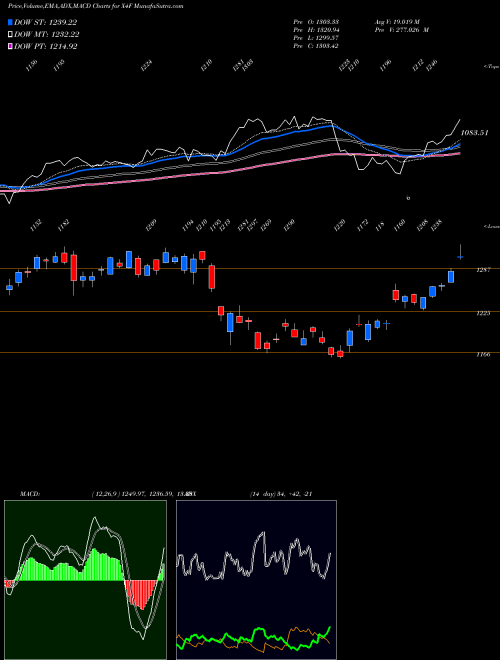The height and width of the screenshot is (660, 500).
Task: Click the '<Lows' label at right edge
Action: (491, 226)
